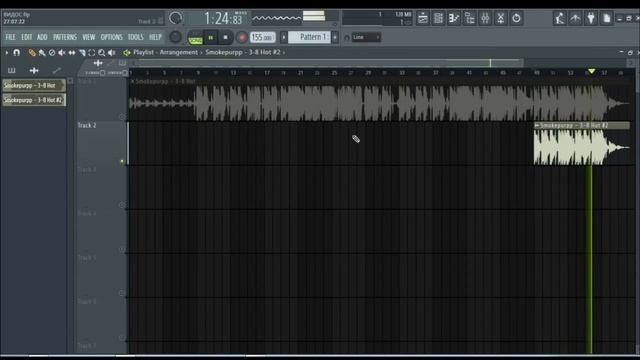Click the circular arrow icon in top toolbar
The image size is (640, 360).
click(516, 18)
